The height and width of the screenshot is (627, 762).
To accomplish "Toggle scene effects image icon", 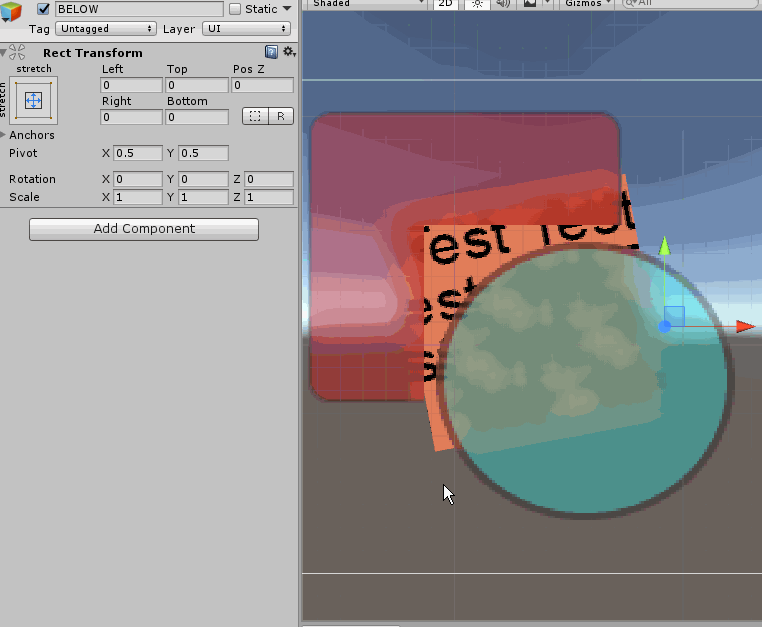I will 530,3.
